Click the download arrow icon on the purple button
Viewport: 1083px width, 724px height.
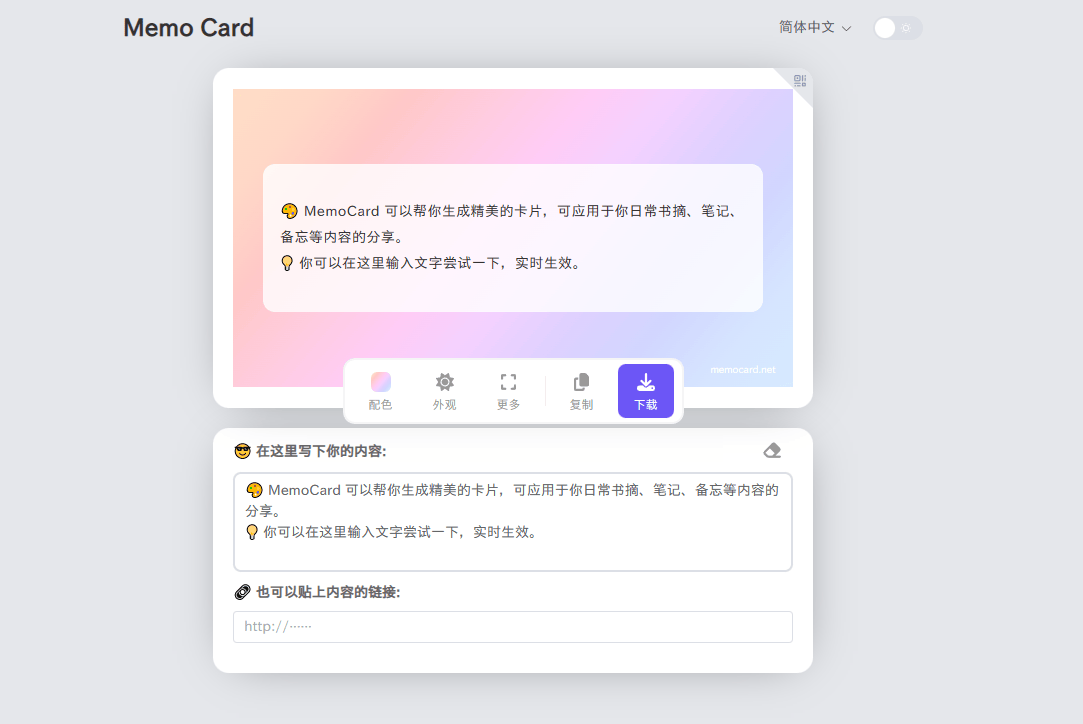tap(645, 381)
